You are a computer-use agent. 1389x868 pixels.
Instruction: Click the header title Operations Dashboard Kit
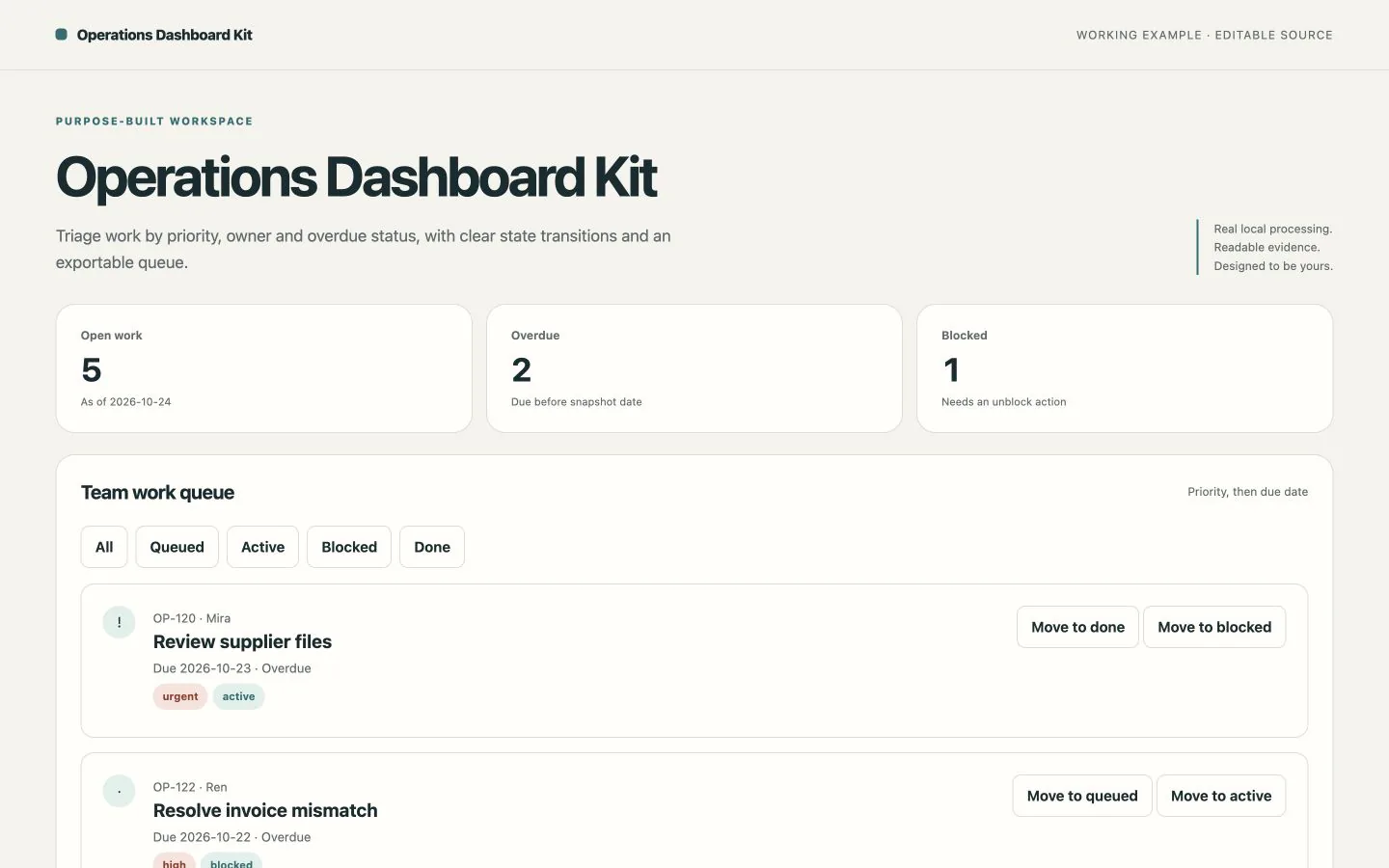[165, 35]
